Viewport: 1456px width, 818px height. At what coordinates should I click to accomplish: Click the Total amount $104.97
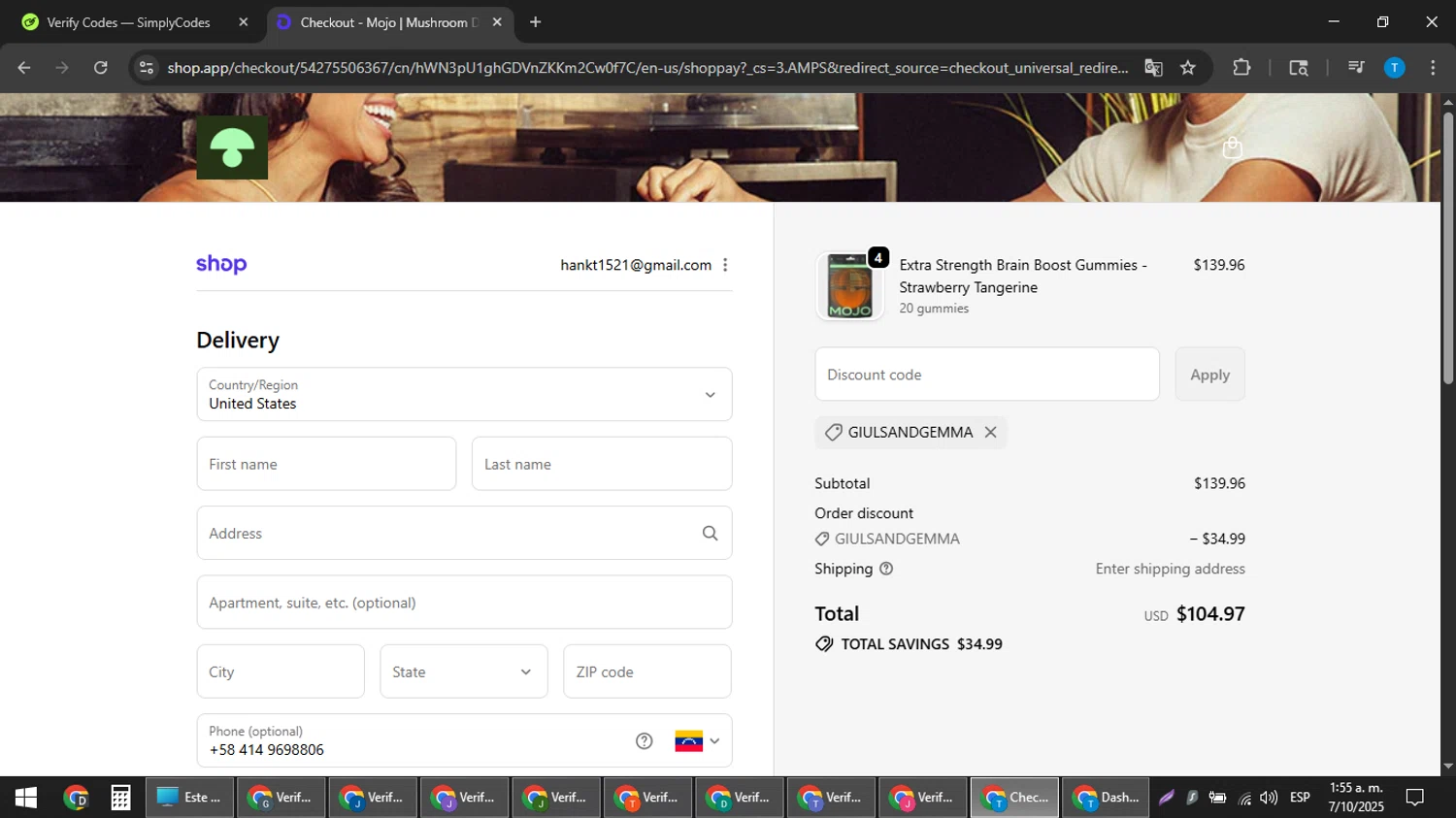[1210, 614]
